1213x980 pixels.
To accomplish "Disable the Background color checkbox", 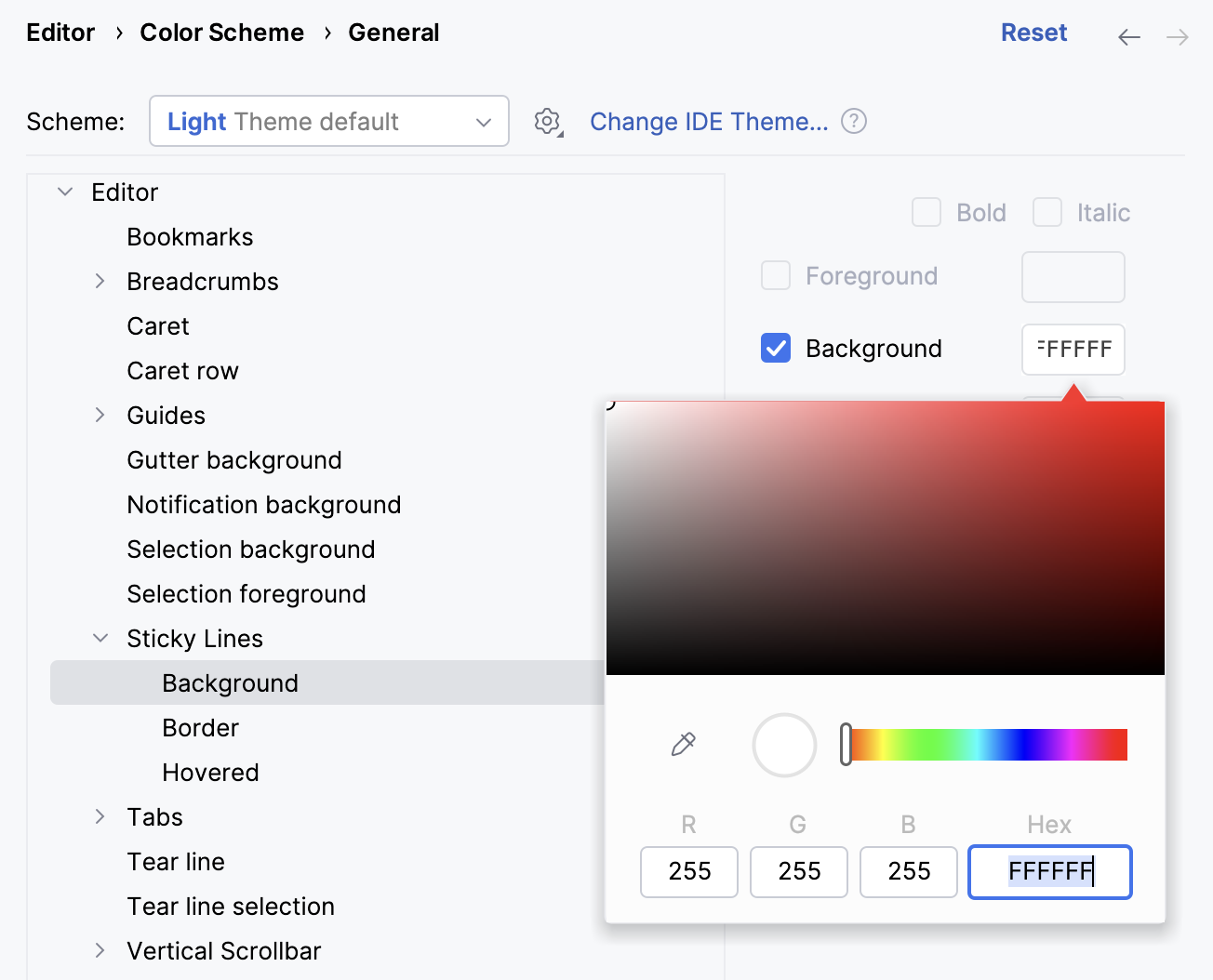I will coord(775,348).
